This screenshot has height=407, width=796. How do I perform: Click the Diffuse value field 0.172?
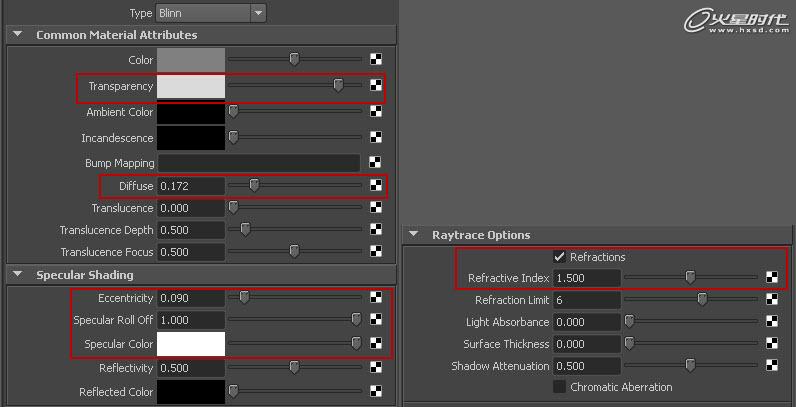(x=191, y=186)
